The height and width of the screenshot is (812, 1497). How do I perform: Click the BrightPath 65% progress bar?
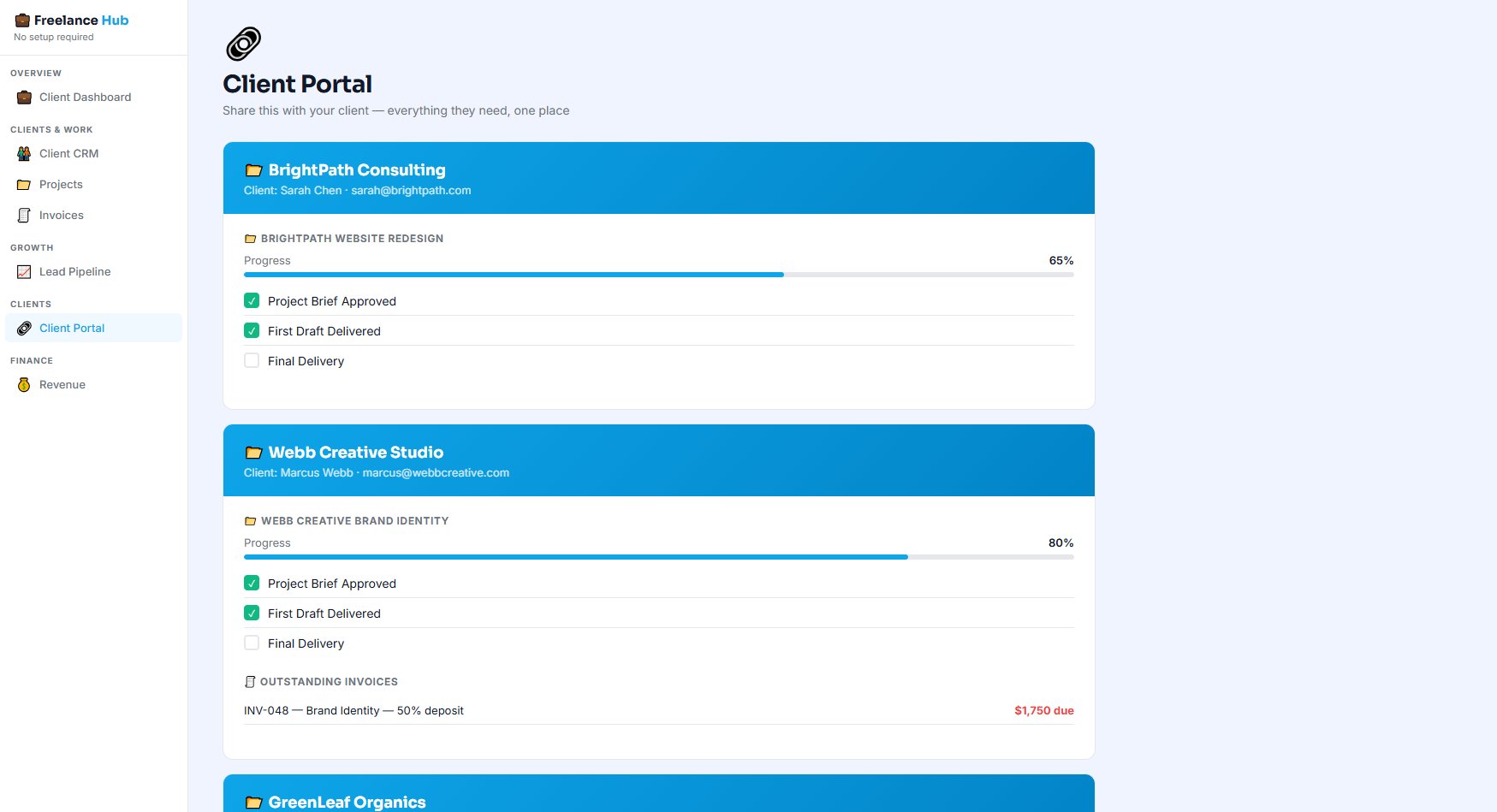coord(659,275)
